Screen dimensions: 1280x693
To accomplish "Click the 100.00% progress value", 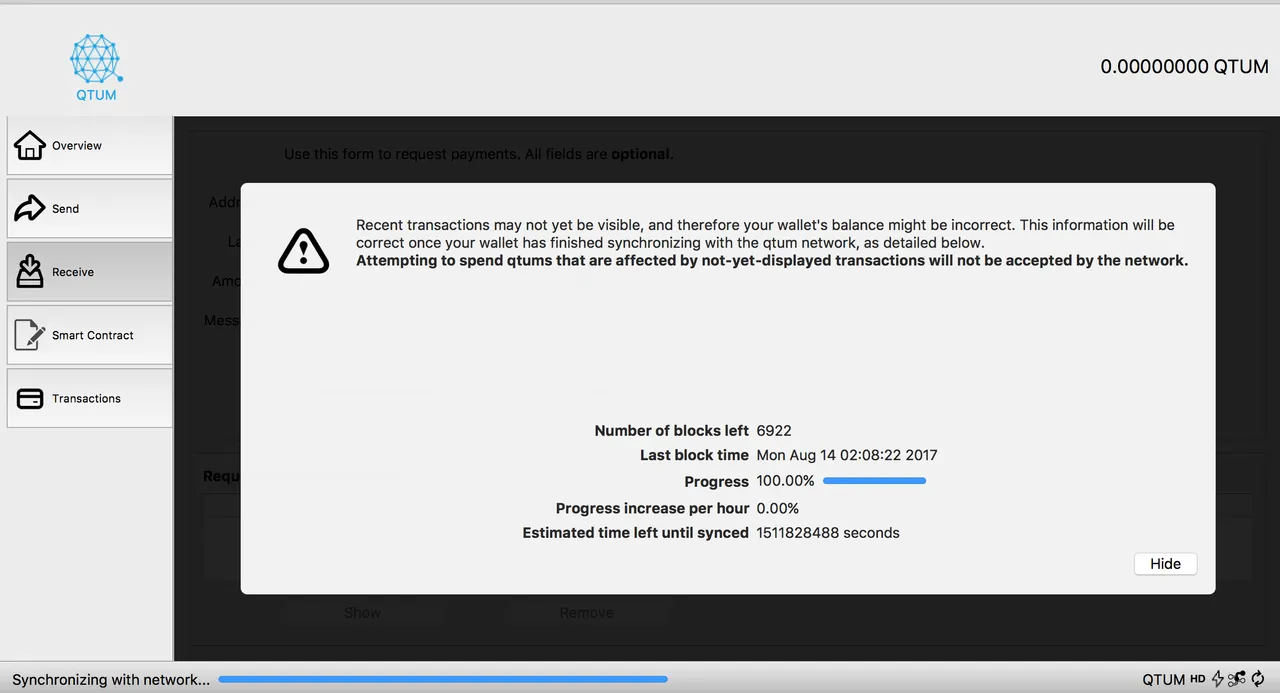I will coord(785,481).
